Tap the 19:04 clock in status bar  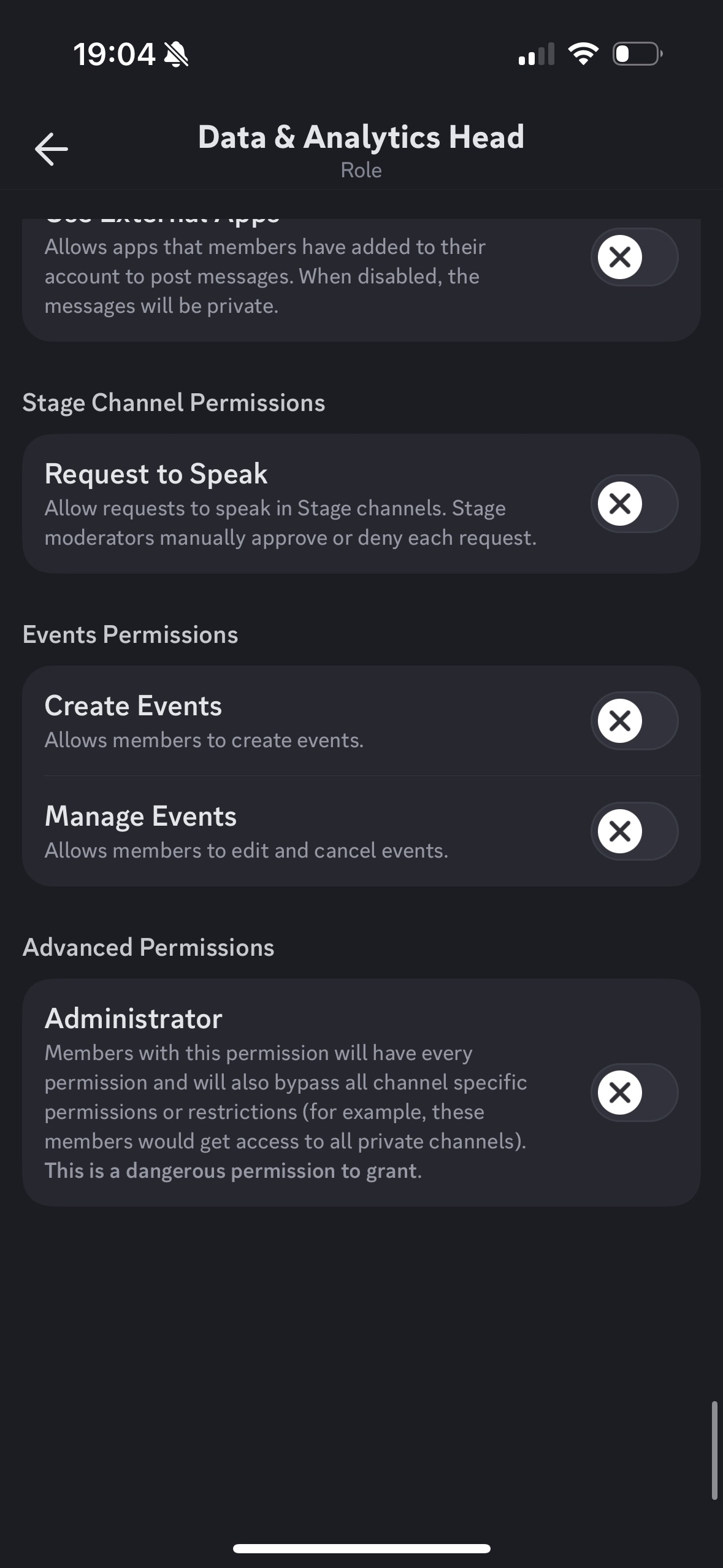pyautogui.click(x=114, y=55)
